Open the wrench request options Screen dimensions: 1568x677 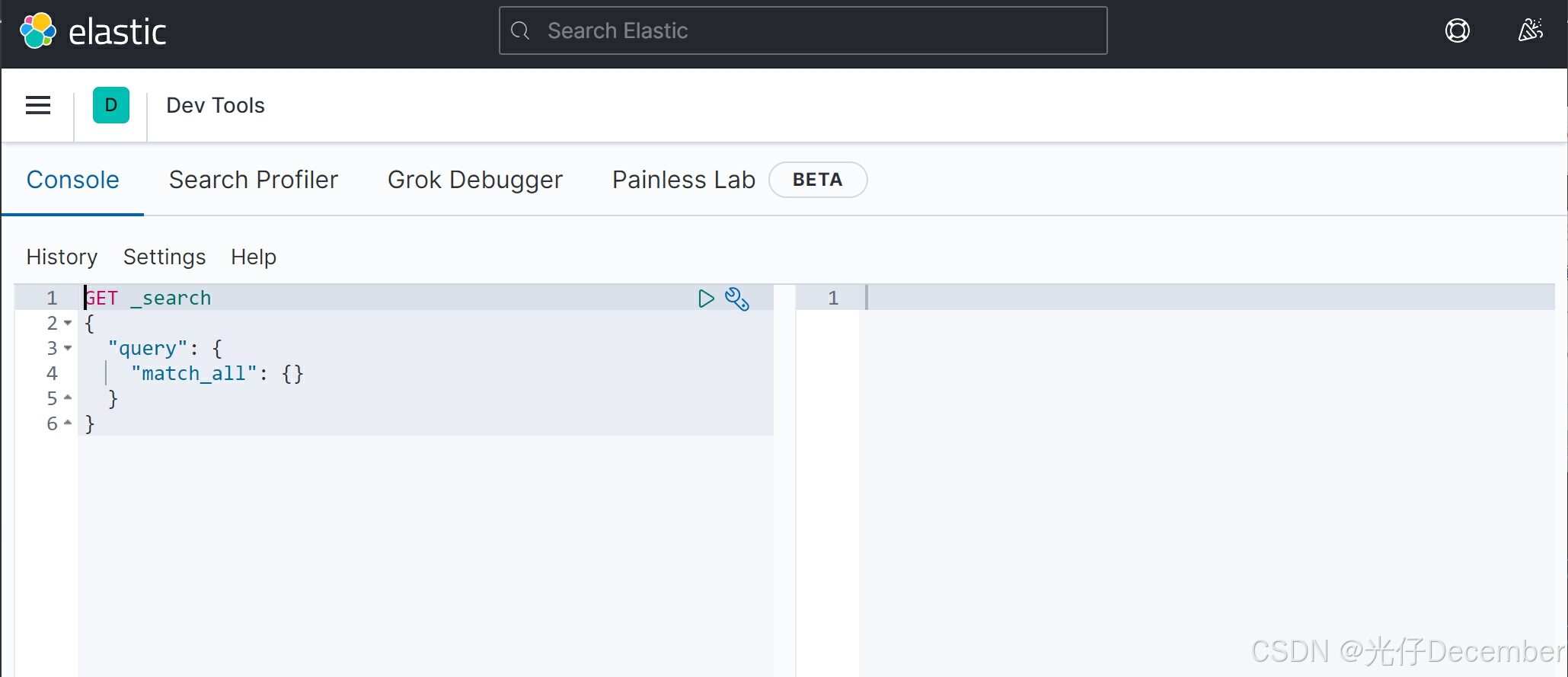(737, 299)
